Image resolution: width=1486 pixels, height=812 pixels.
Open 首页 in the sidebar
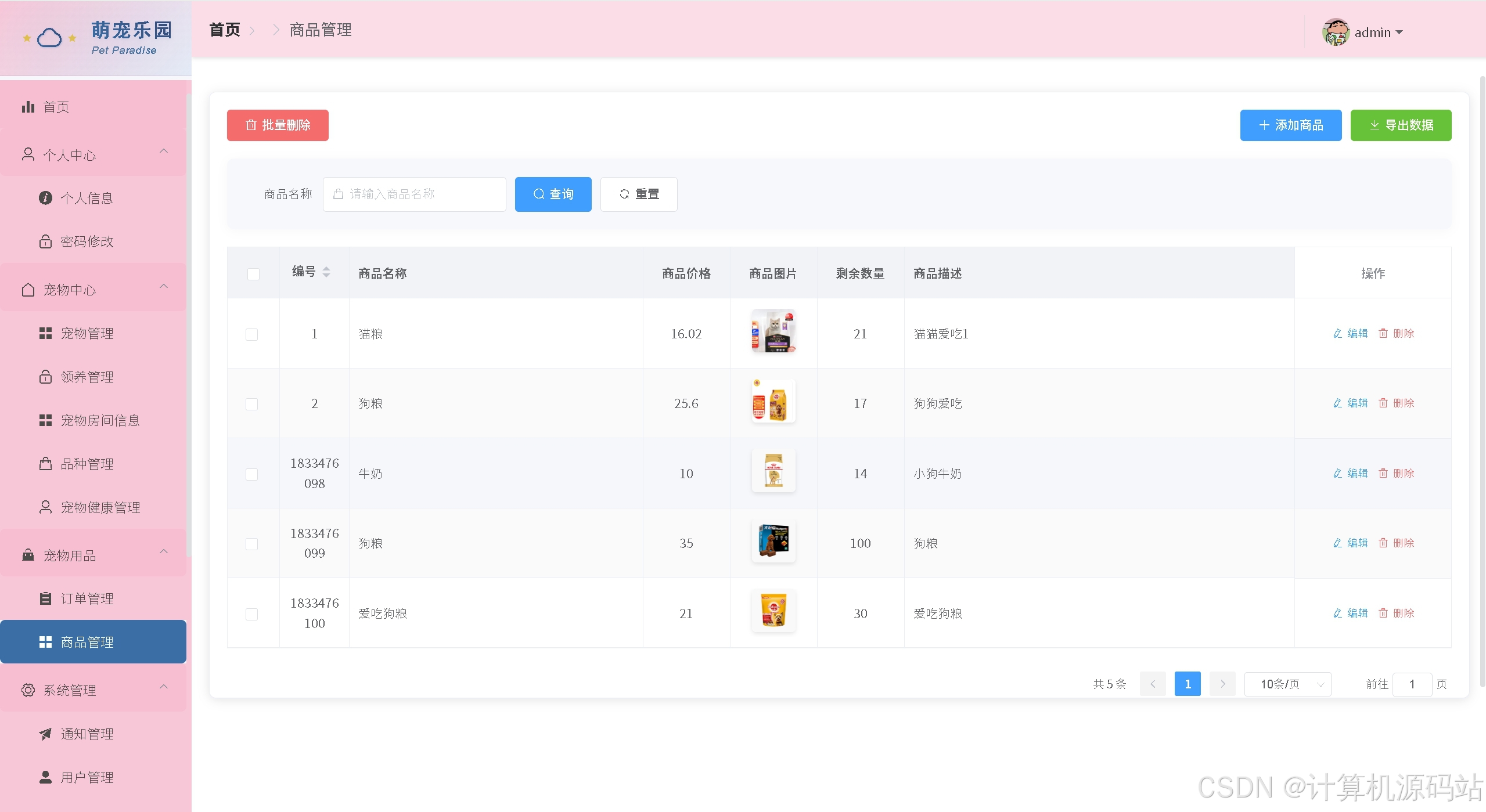click(x=93, y=107)
